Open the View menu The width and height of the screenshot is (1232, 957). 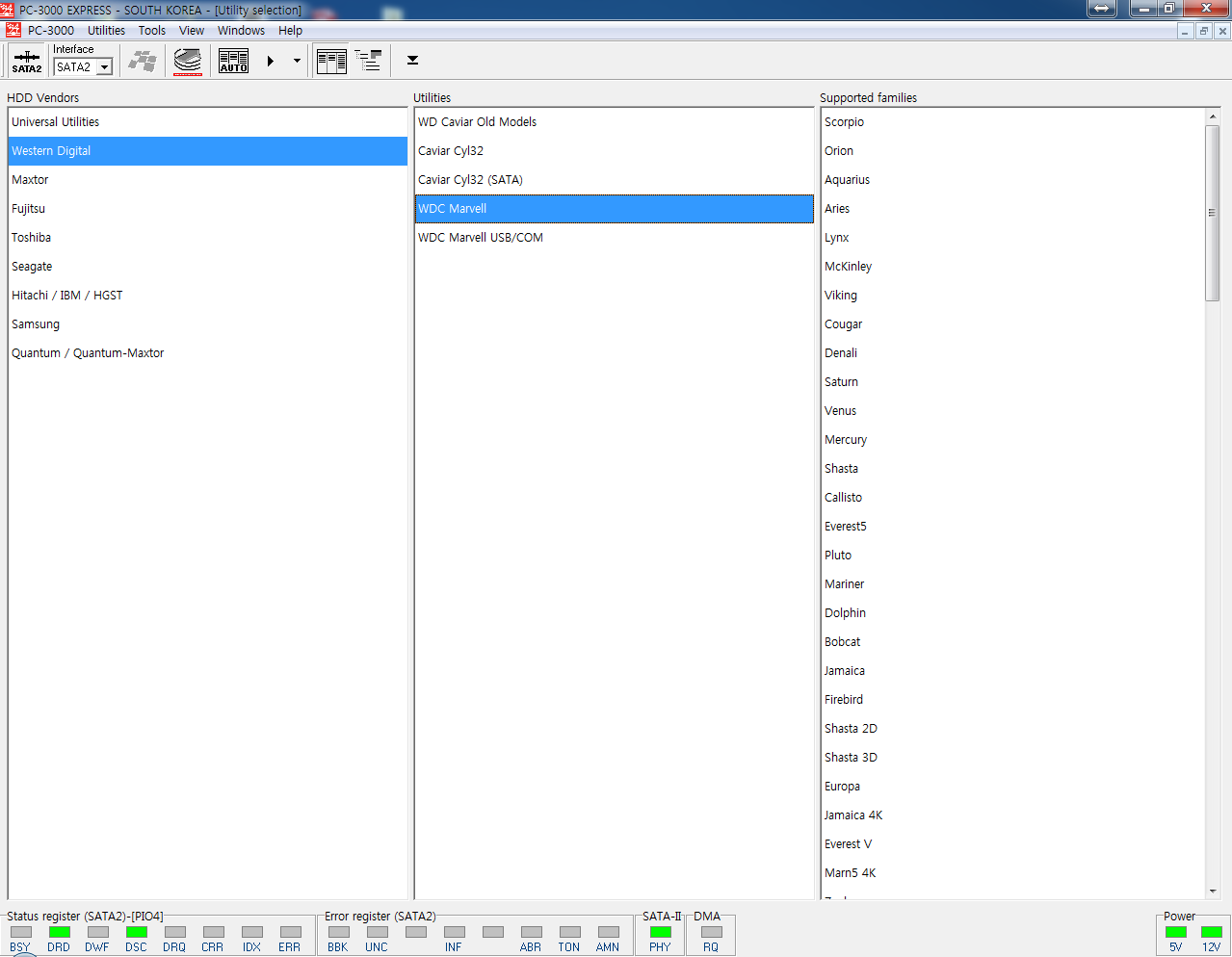[192, 31]
